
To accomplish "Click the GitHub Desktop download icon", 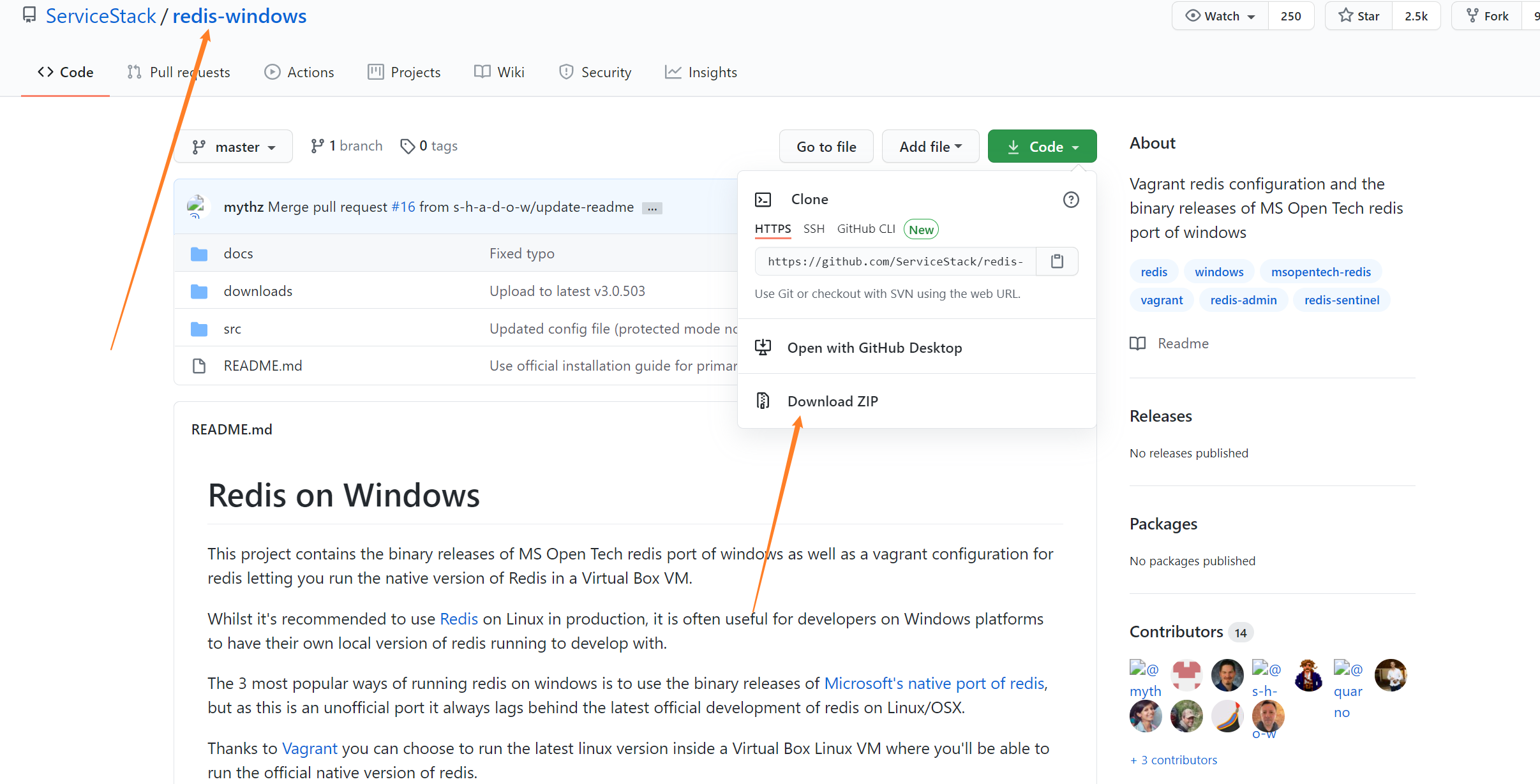I will tap(763, 347).
